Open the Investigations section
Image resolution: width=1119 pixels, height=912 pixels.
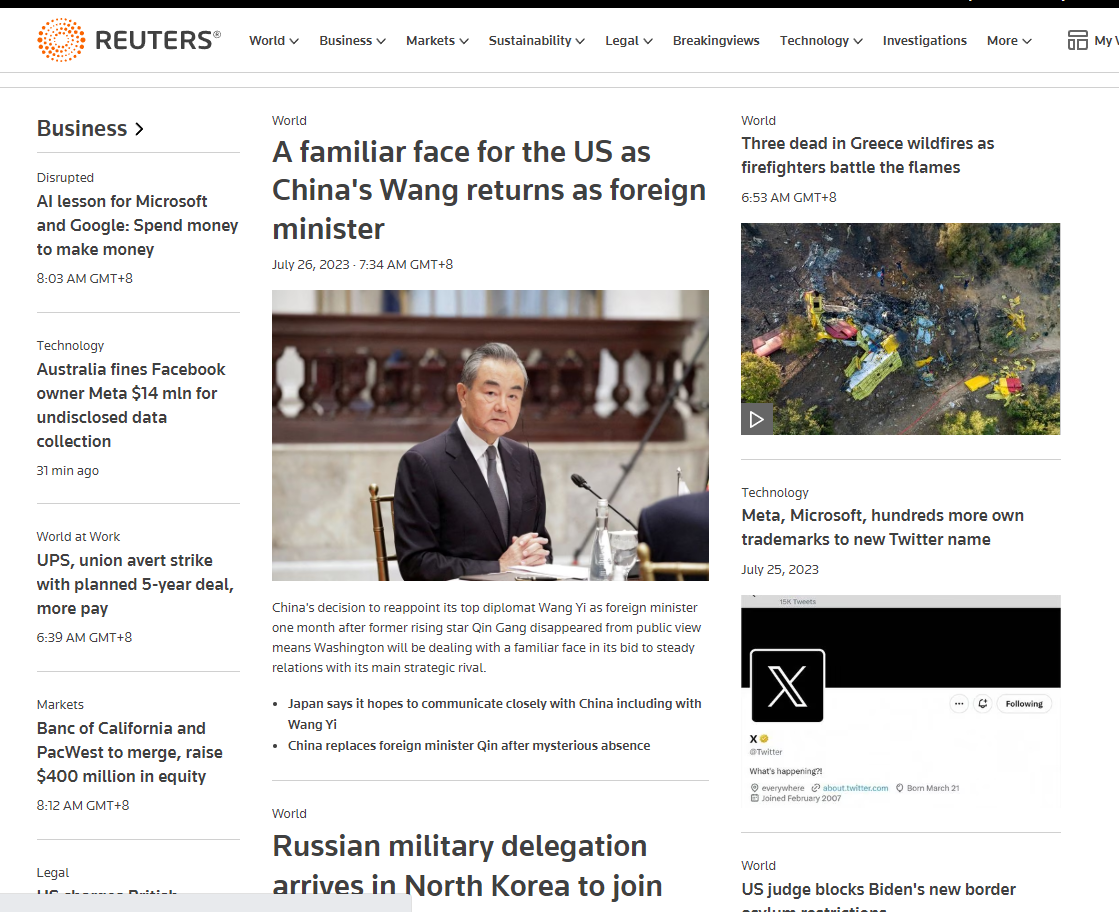924,41
